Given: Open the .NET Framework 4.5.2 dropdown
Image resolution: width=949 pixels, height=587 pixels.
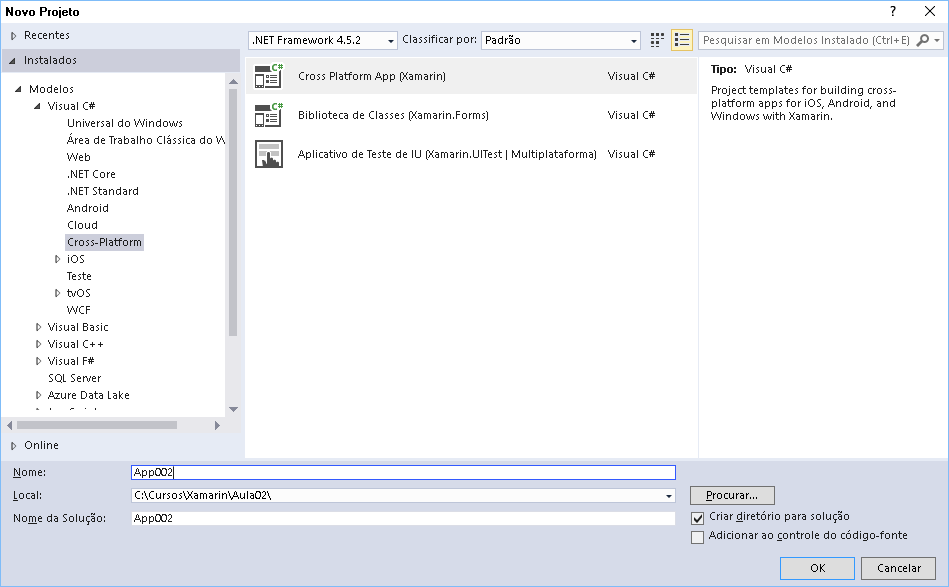Looking at the screenshot, I should (x=323, y=41).
